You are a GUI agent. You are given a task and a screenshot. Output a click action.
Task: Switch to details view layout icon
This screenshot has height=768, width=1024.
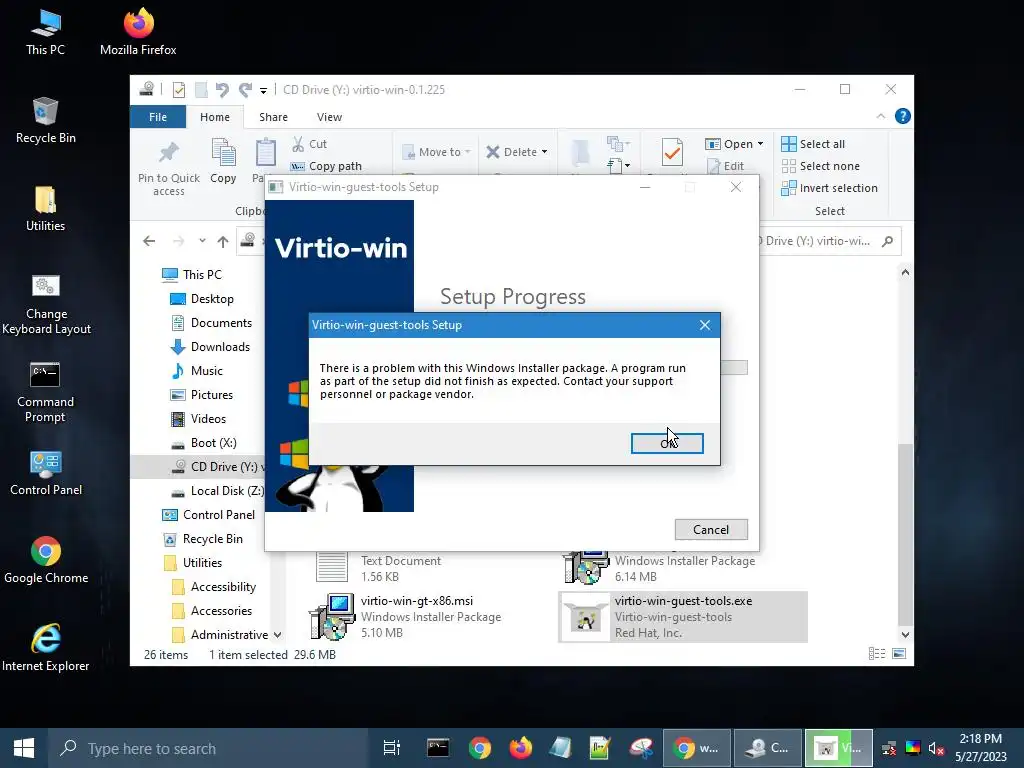tap(877, 654)
